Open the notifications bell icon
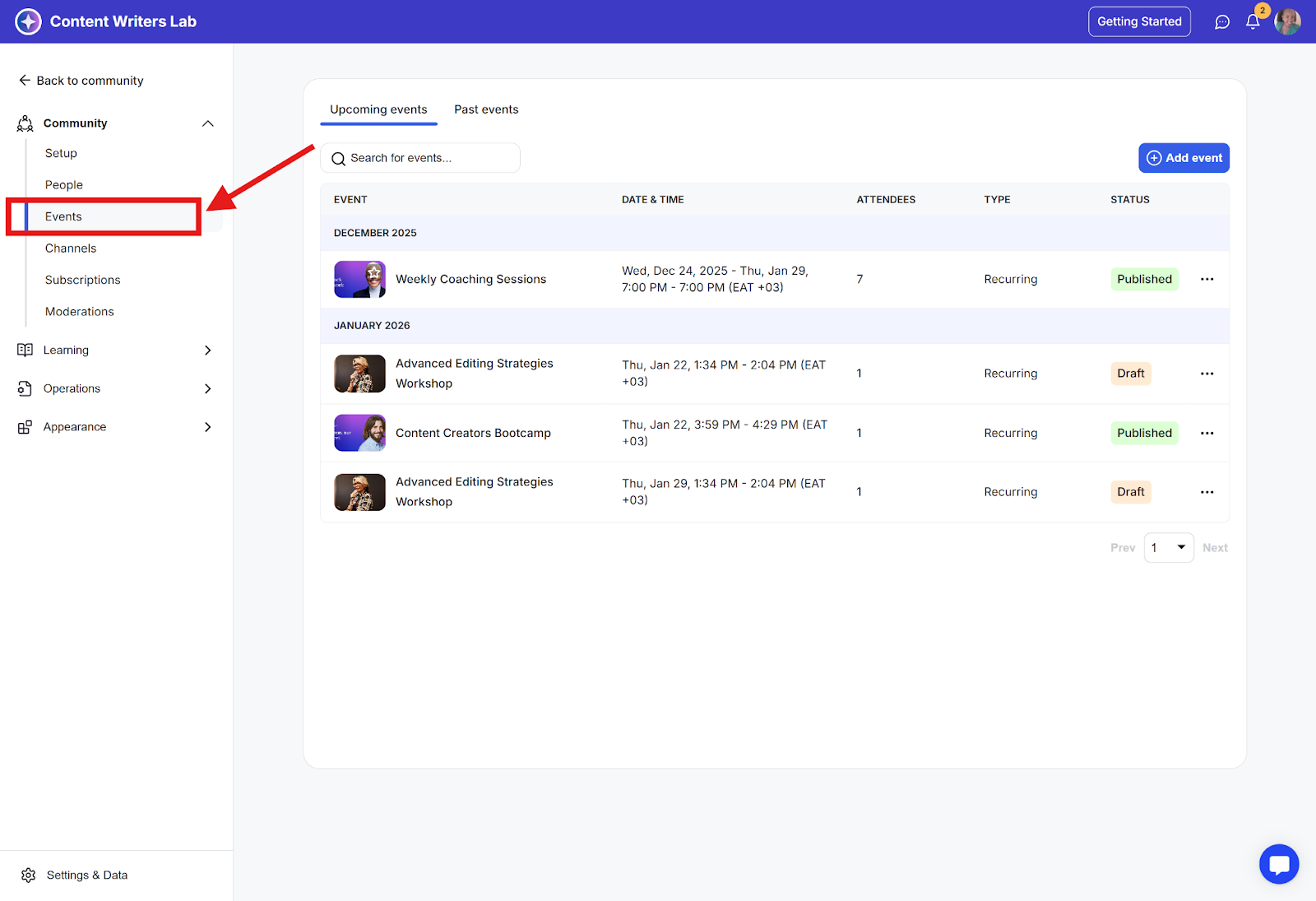Screen dimensions: 1316x901 (1252, 22)
